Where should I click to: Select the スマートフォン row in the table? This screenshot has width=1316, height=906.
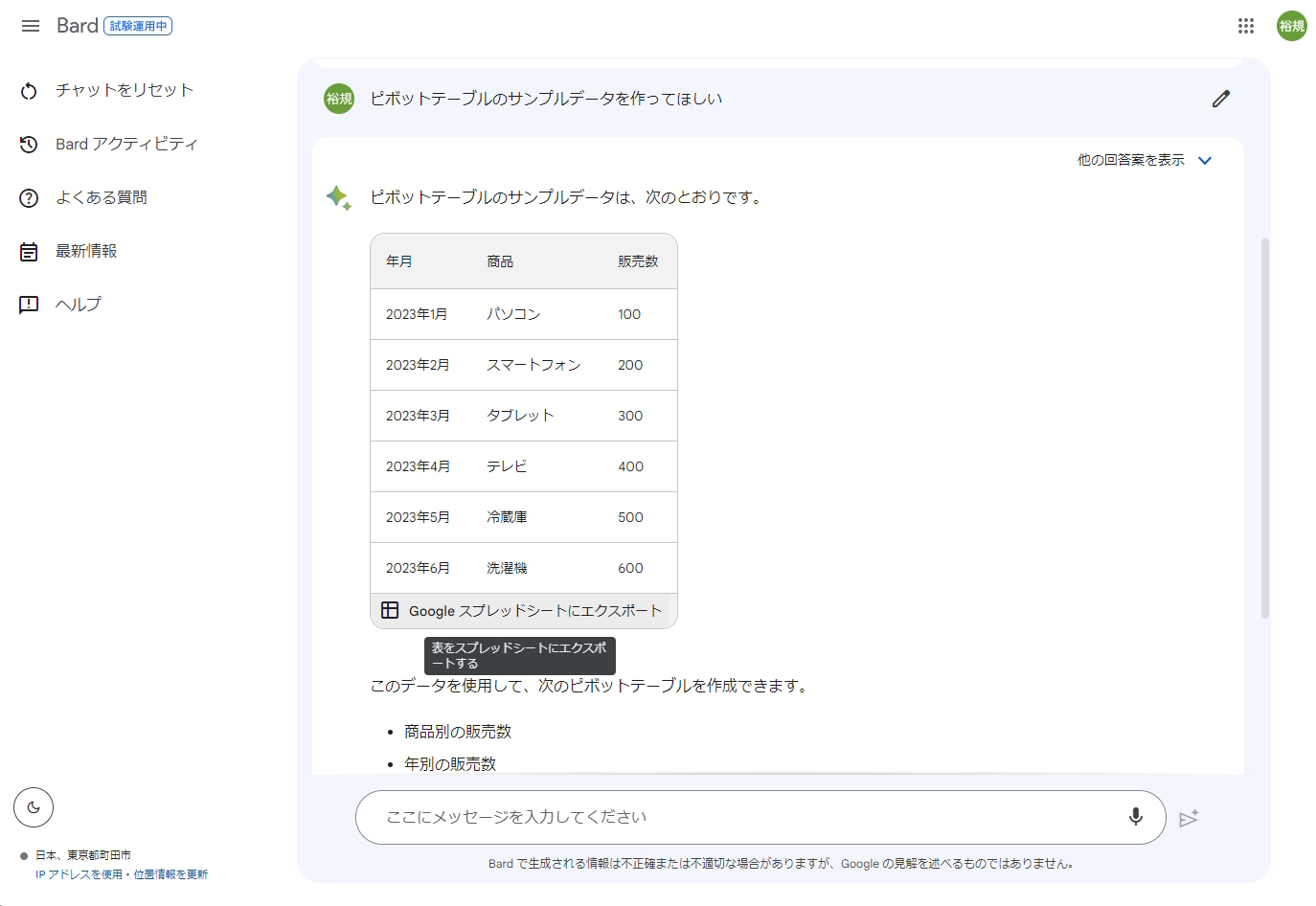tap(523, 365)
